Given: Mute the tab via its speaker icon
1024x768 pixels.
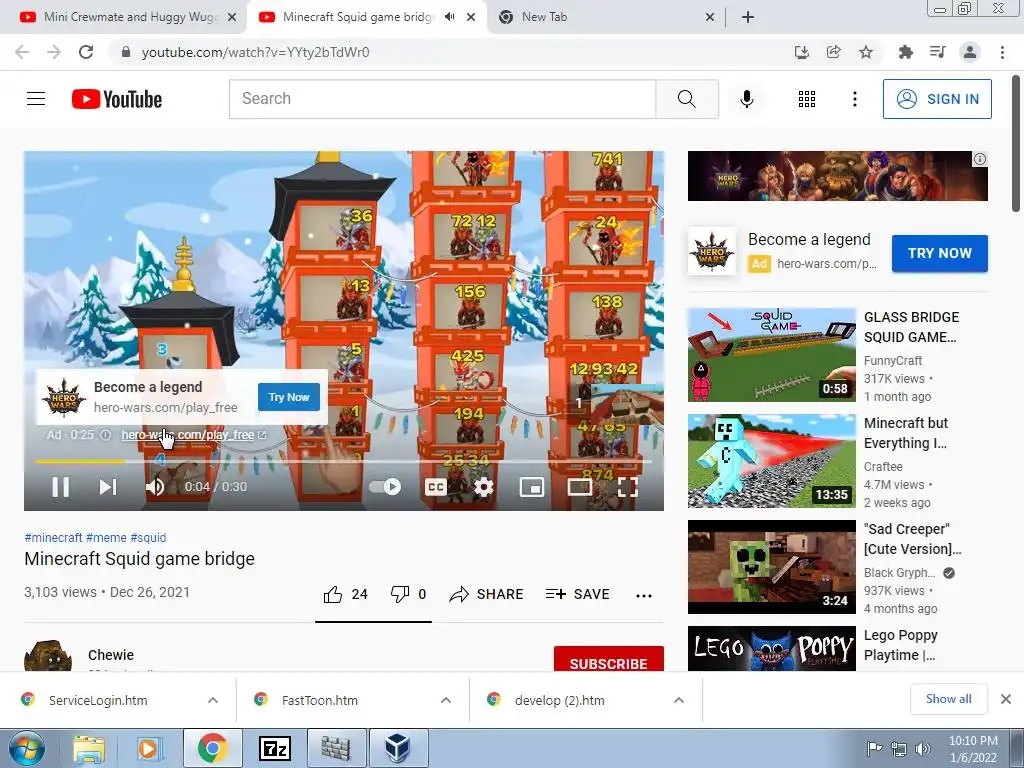Looking at the screenshot, I should click(x=449, y=17).
